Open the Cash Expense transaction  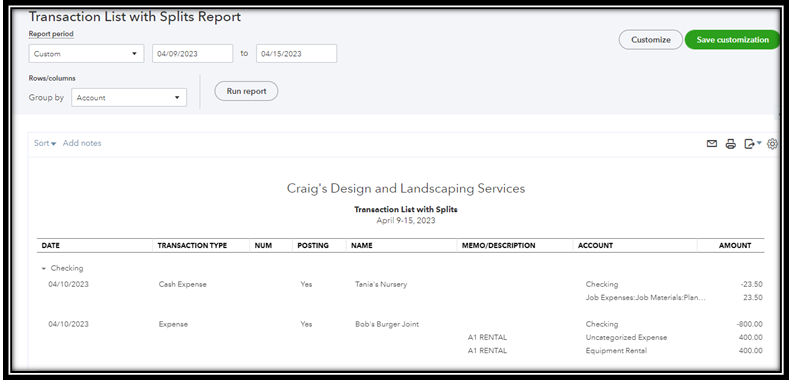coord(183,284)
